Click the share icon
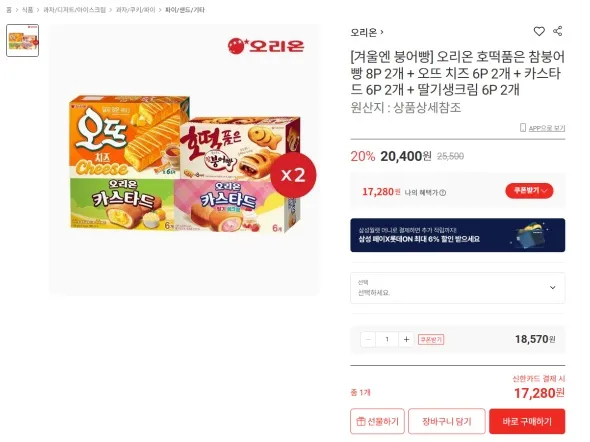 [x=558, y=31]
